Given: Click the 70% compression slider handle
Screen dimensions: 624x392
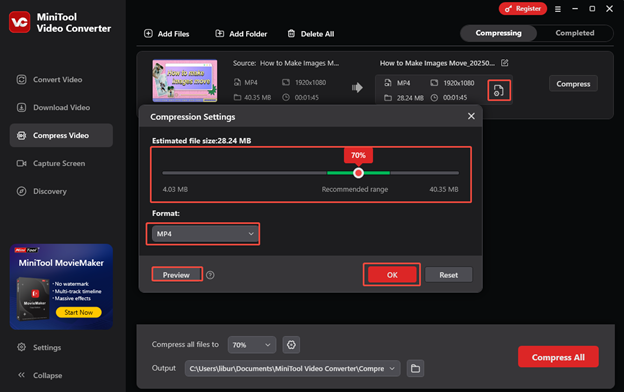Looking at the screenshot, I should tap(358, 173).
